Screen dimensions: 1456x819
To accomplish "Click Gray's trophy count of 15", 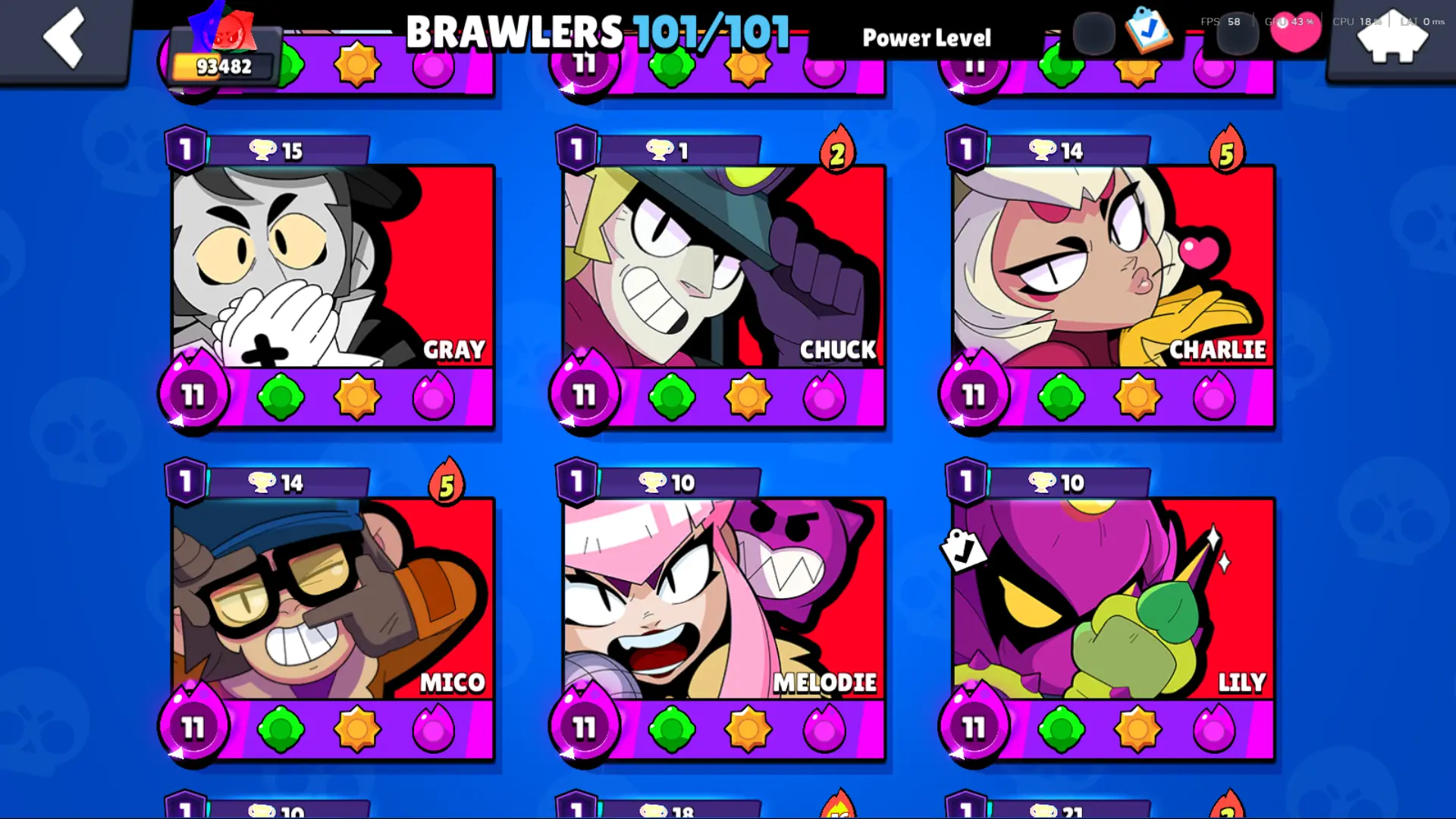I will pos(277,150).
